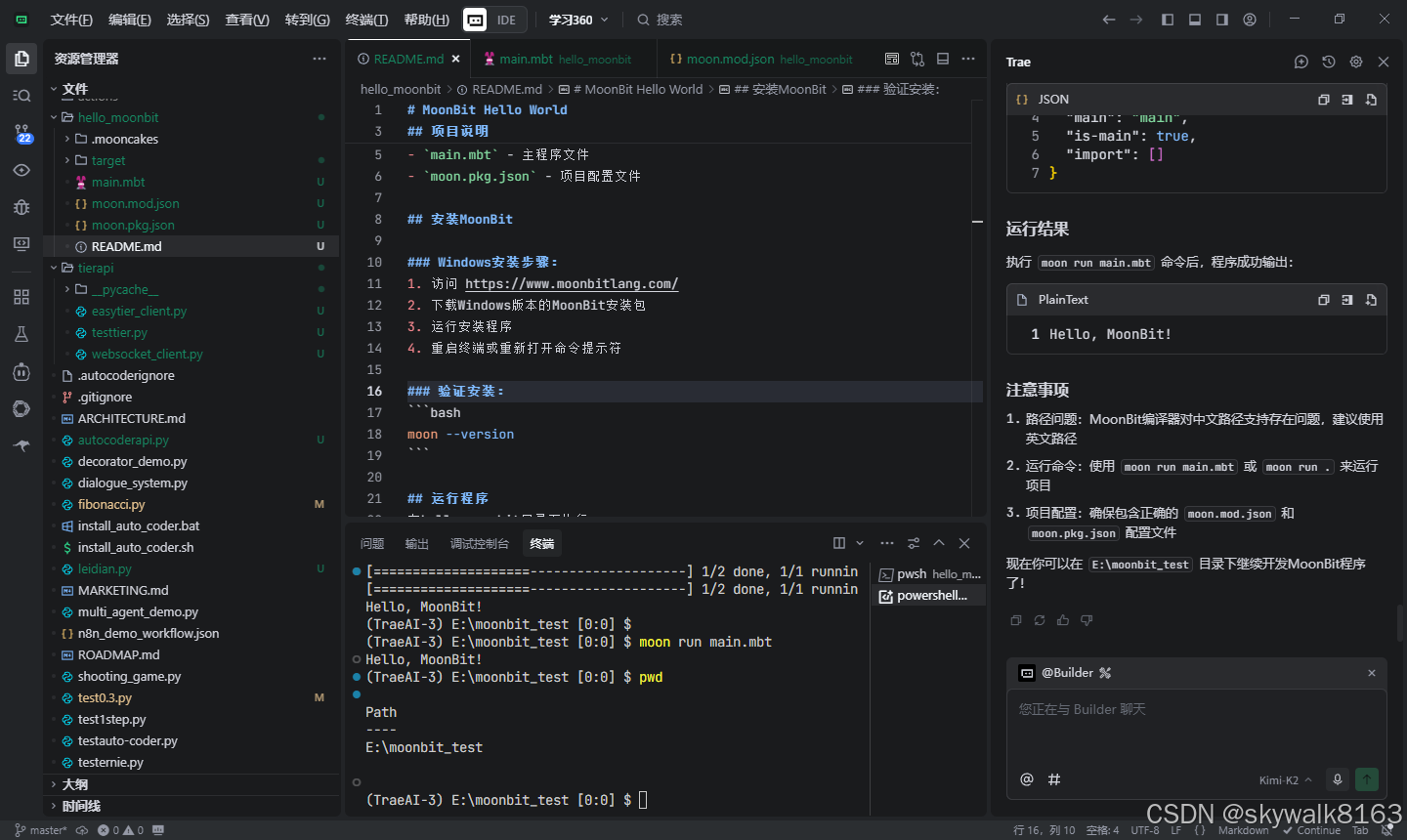Select the pwsh hello_m terminal instance

click(x=929, y=574)
